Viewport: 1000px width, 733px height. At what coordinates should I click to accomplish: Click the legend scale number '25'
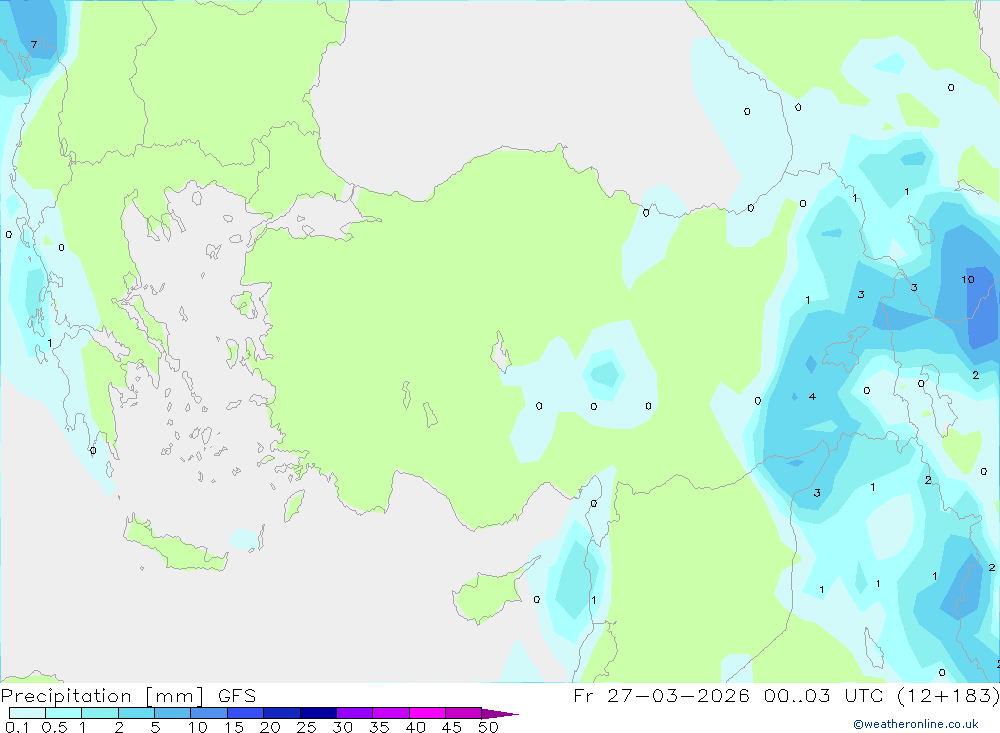click(x=306, y=727)
